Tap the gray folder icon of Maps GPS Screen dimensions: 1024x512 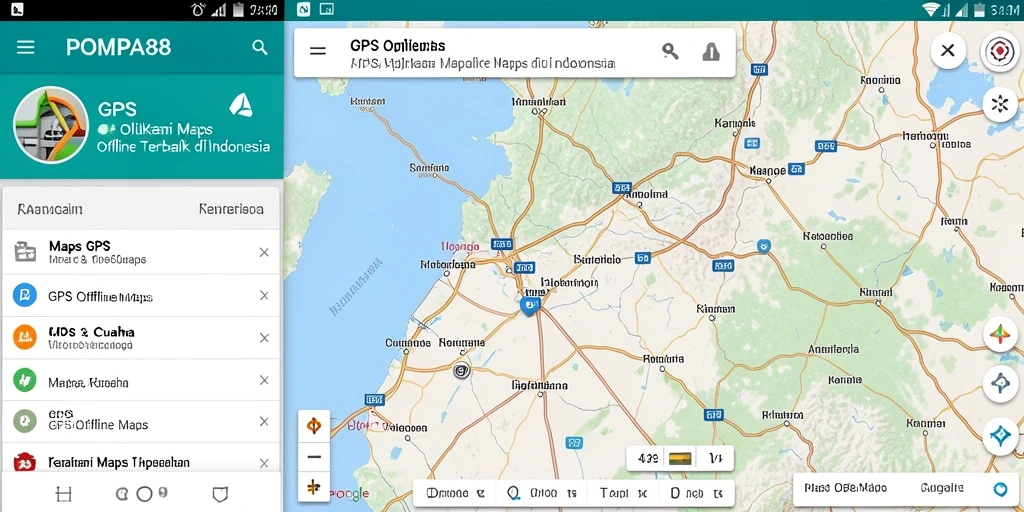(x=25, y=251)
